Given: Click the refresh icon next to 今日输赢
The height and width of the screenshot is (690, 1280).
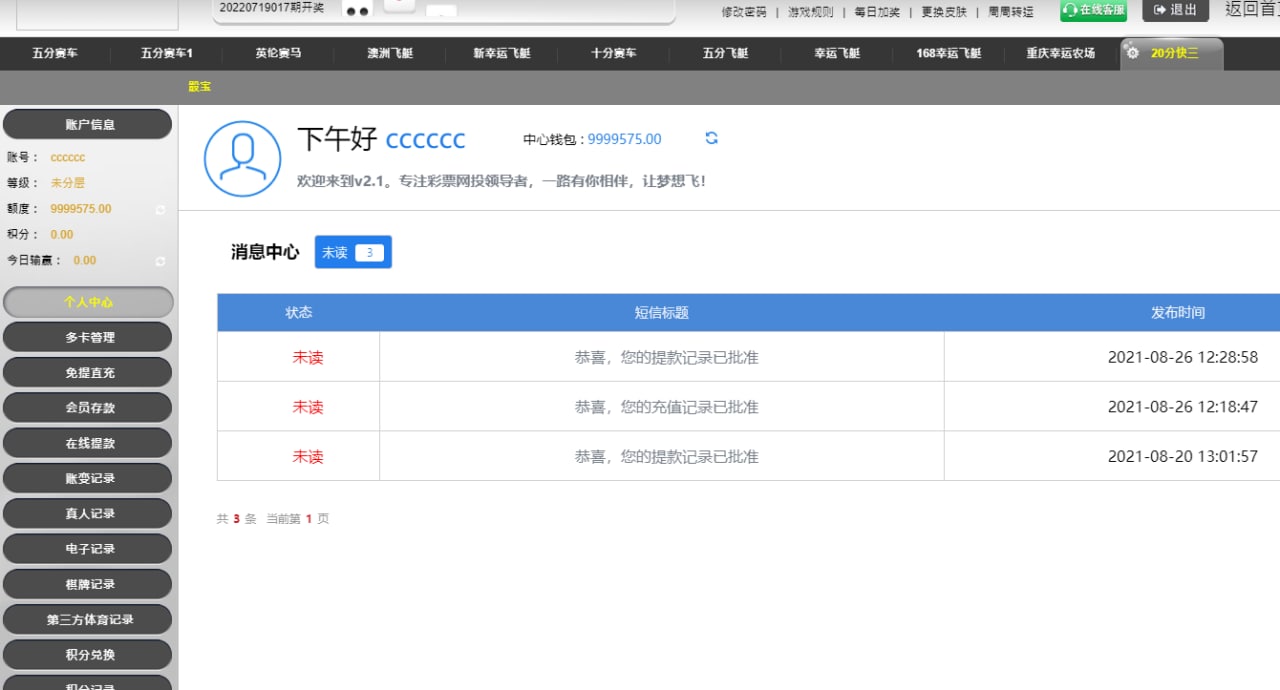Looking at the screenshot, I should tap(160, 261).
